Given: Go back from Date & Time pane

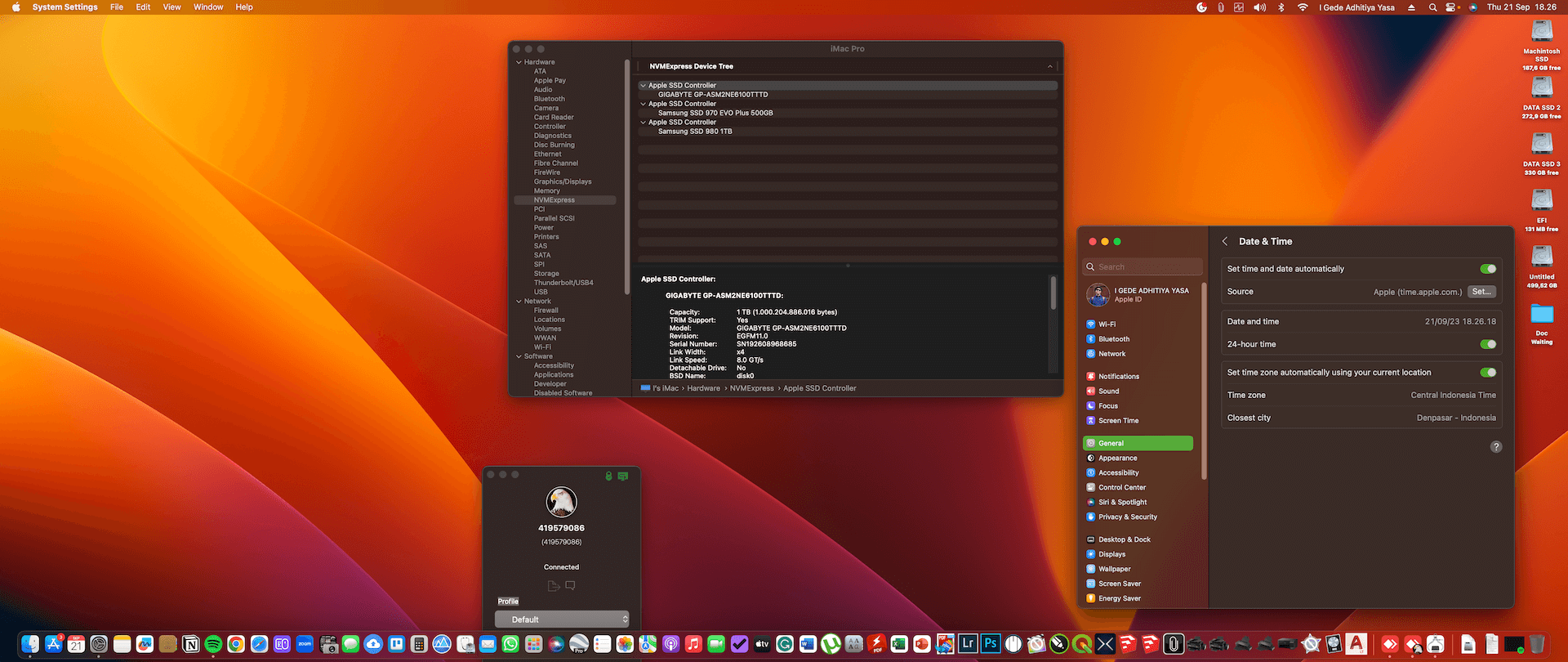Looking at the screenshot, I should [1225, 241].
